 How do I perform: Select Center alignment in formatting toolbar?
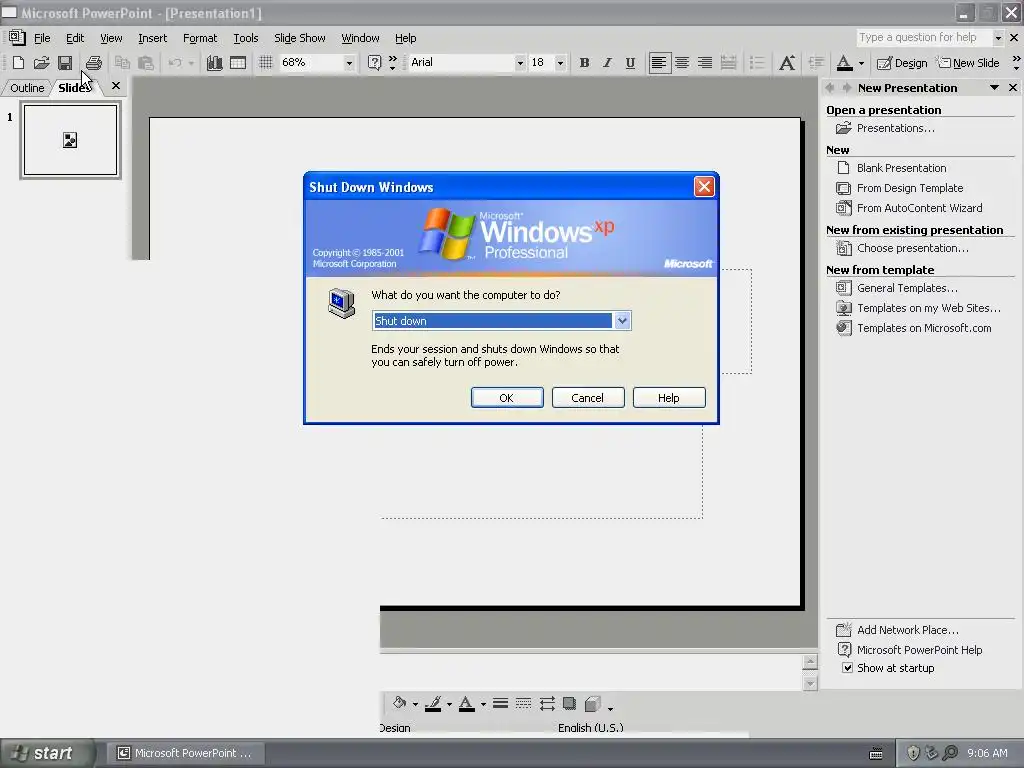click(x=682, y=63)
